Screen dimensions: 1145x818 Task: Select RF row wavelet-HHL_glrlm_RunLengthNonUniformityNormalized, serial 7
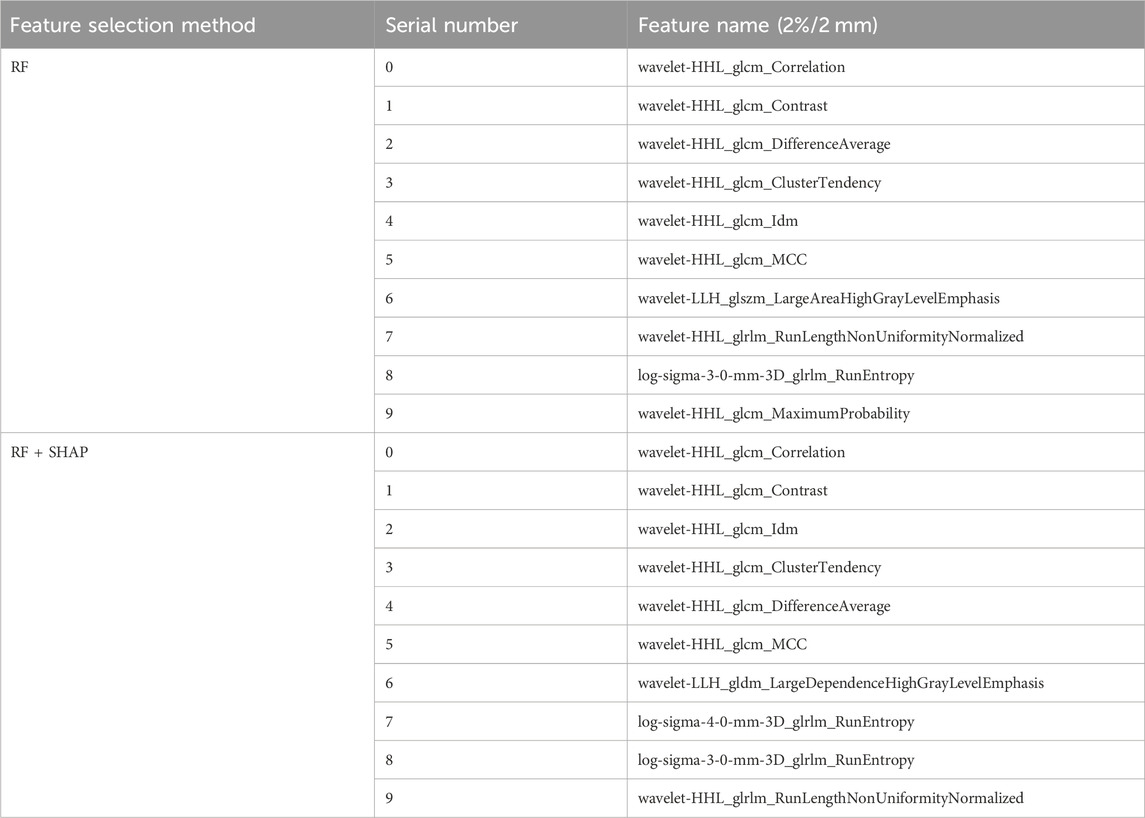click(x=886, y=337)
